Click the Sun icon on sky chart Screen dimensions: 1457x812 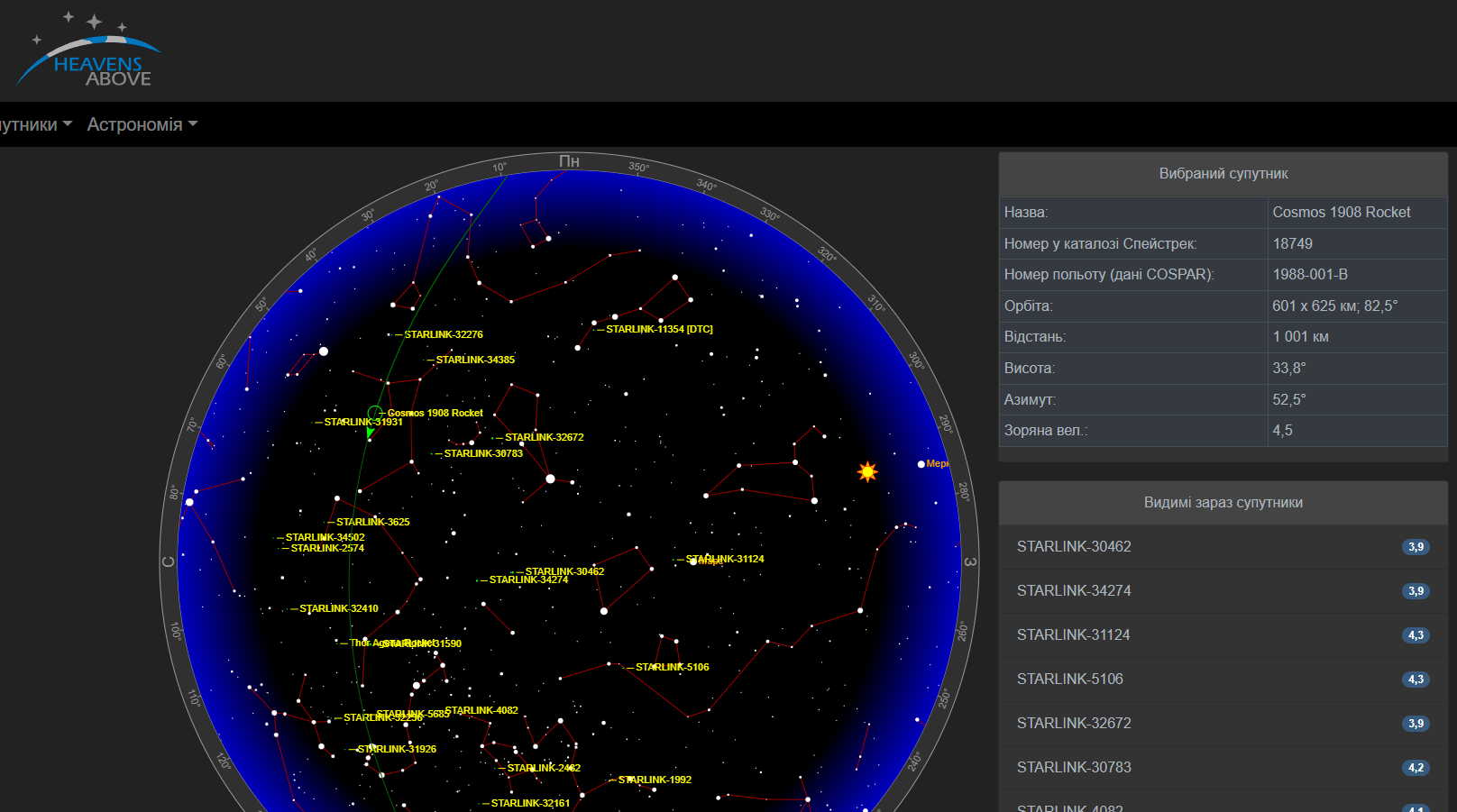pyautogui.click(x=867, y=471)
